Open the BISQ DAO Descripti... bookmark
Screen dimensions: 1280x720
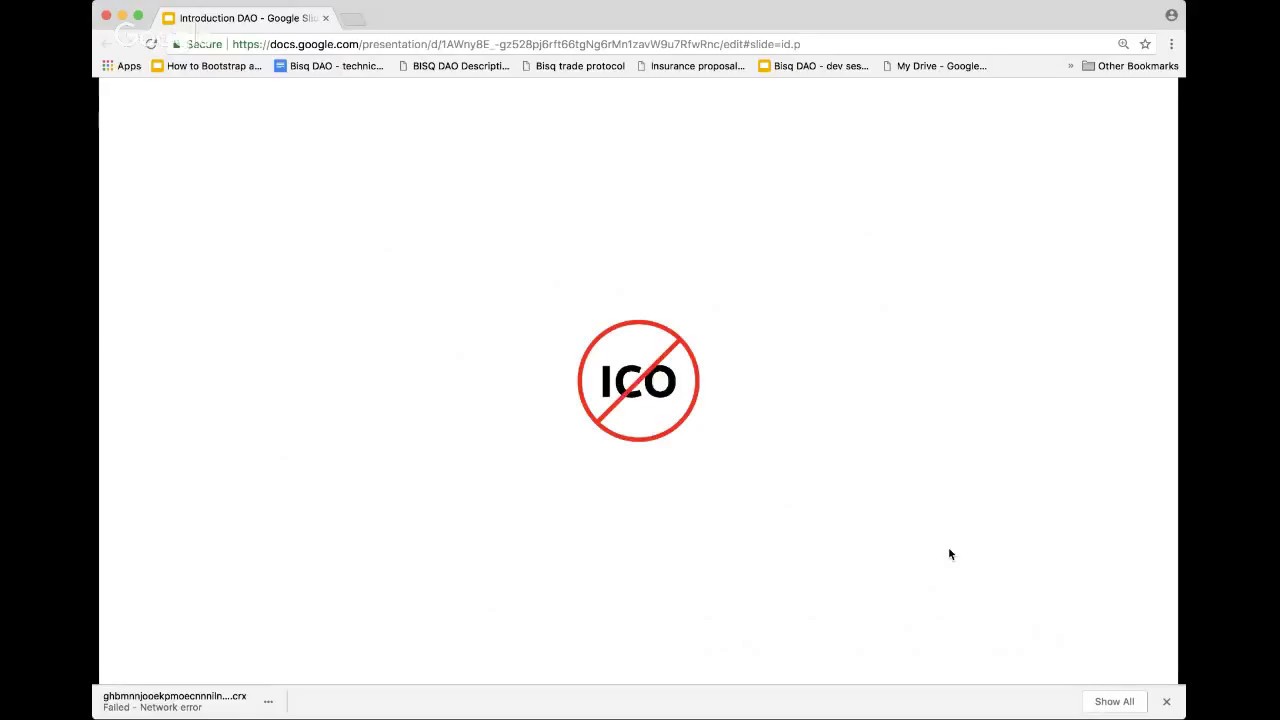454,66
